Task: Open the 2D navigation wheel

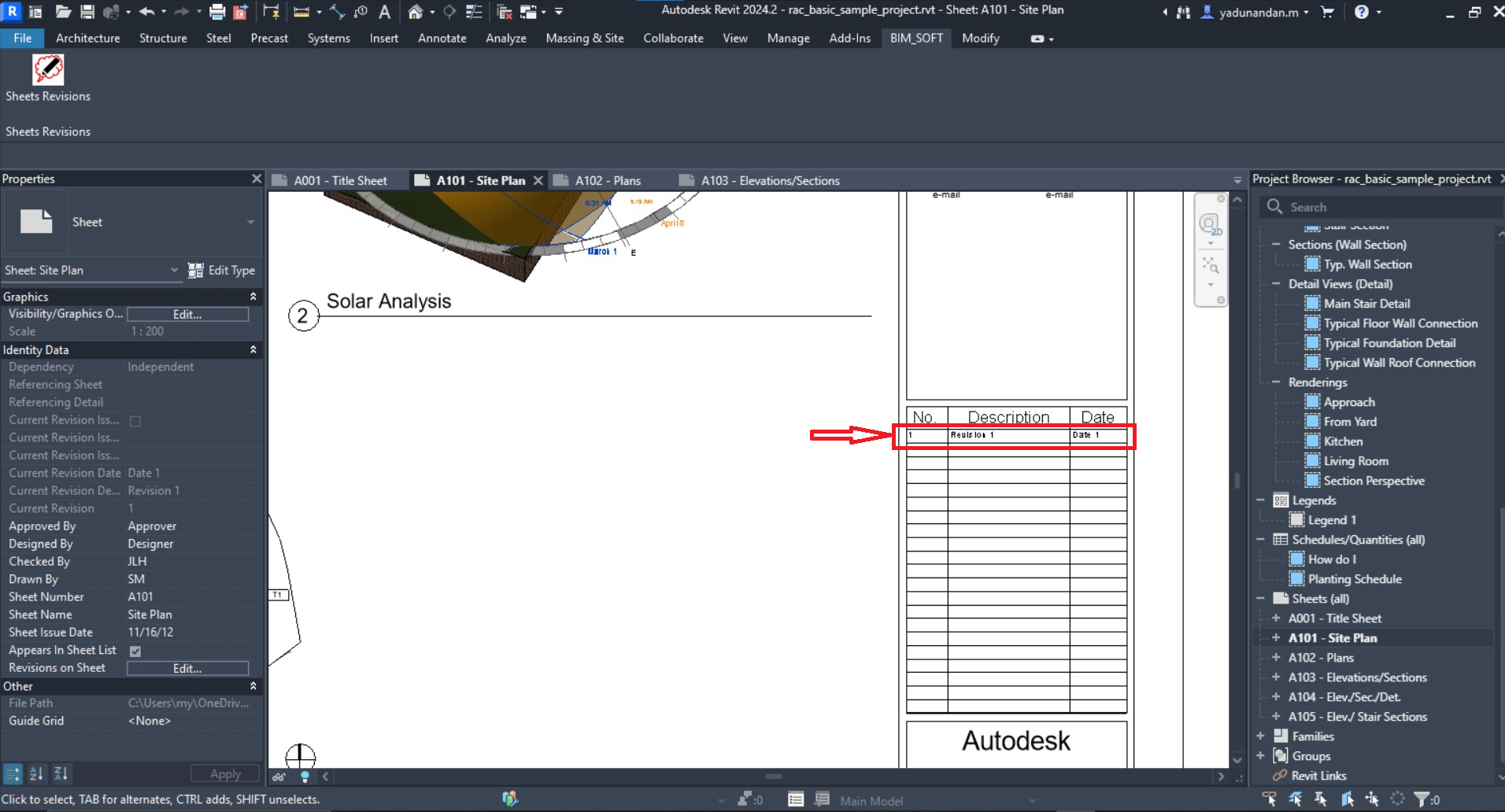Action: [1210, 225]
